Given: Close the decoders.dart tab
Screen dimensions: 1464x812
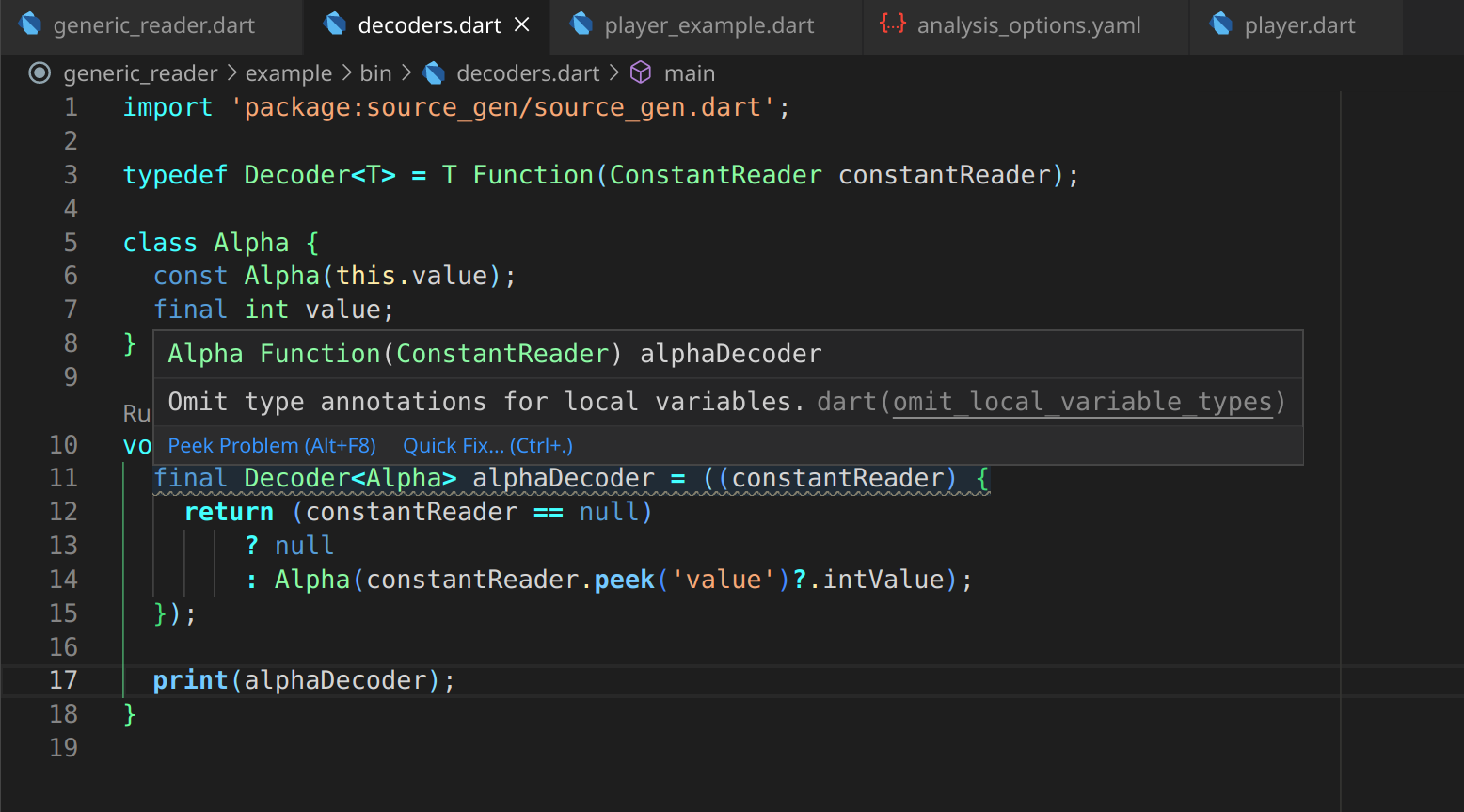Looking at the screenshot, I should 522,25.
